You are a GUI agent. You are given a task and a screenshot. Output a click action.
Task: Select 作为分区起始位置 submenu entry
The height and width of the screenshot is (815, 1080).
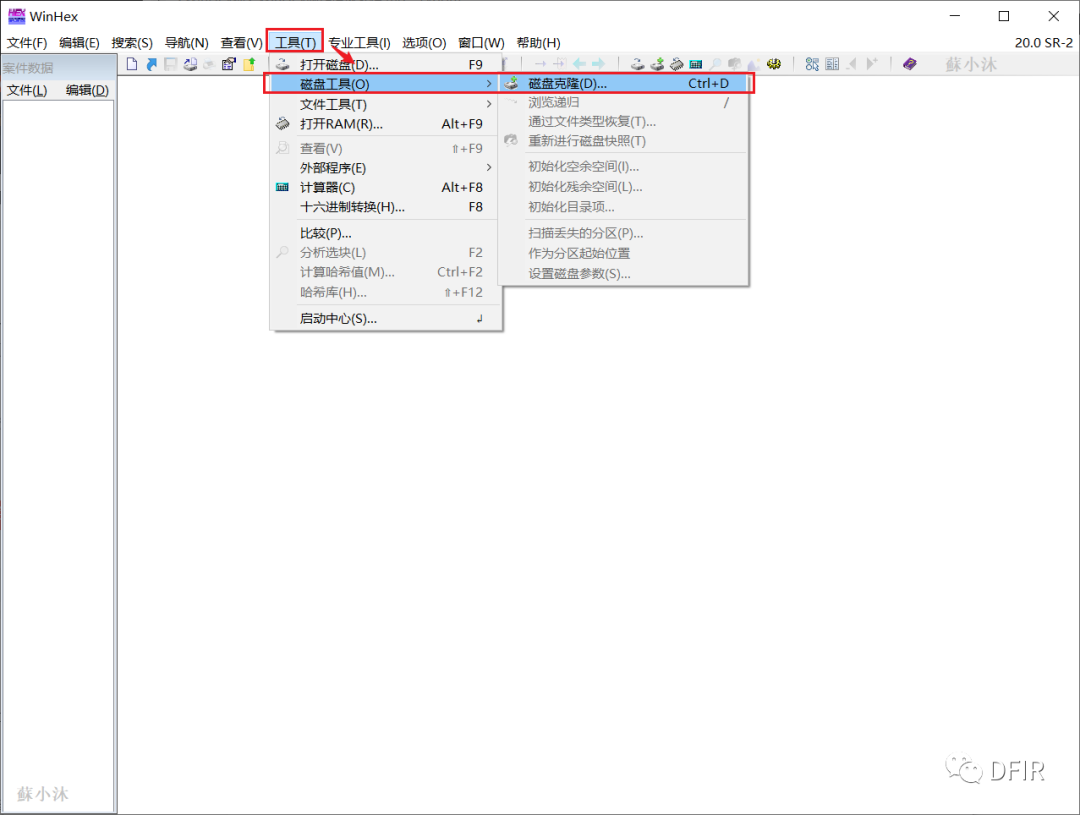tap(623, 253)
